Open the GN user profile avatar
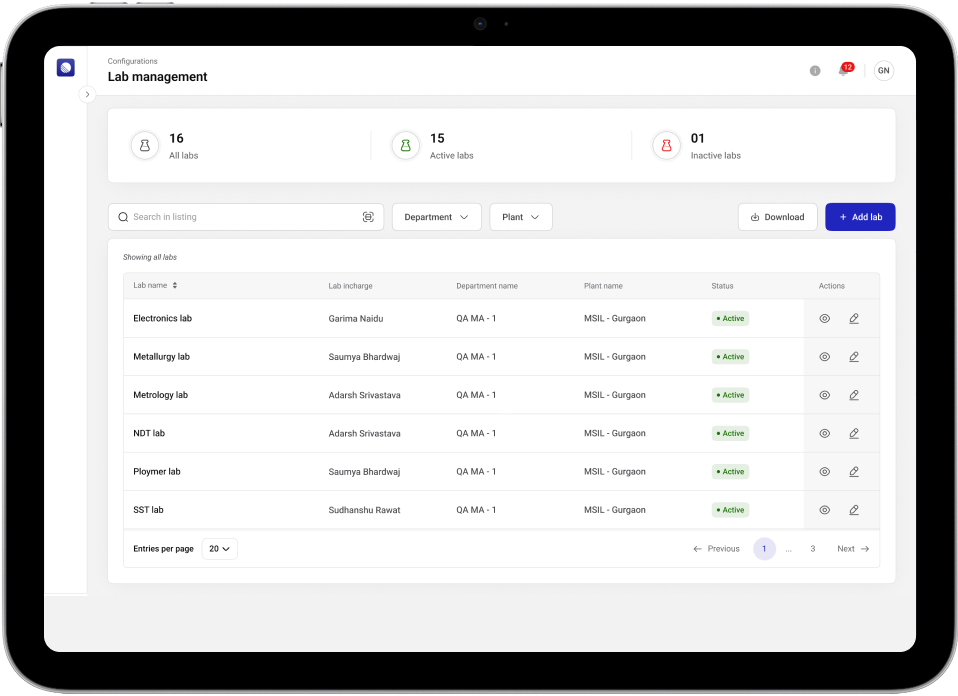The image size is (958, 696). click(883, 70)
